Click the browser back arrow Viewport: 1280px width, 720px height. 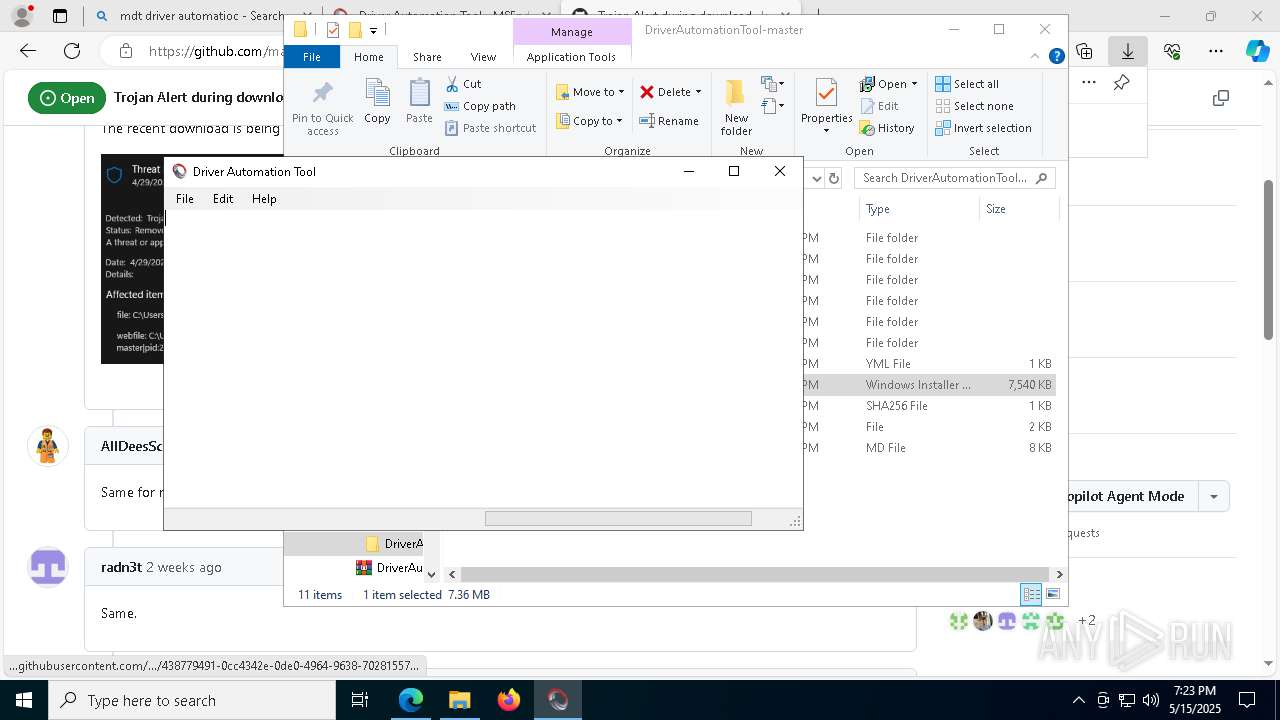coord(28,51)
